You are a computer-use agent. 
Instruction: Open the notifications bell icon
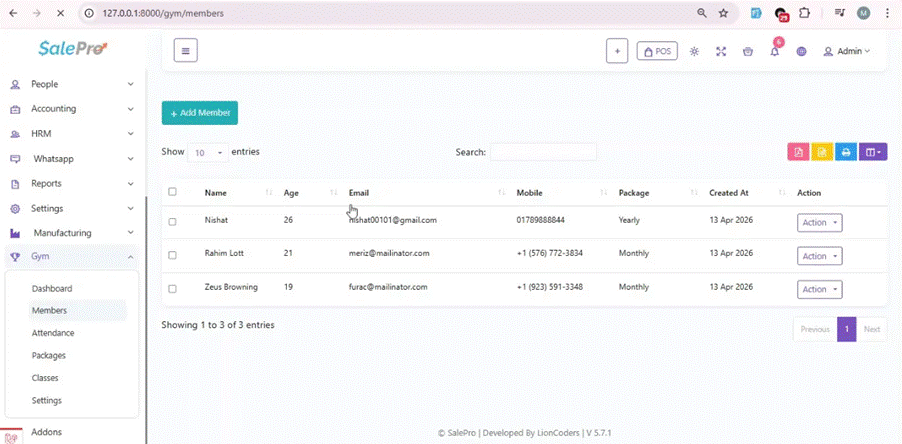(774, 51)
